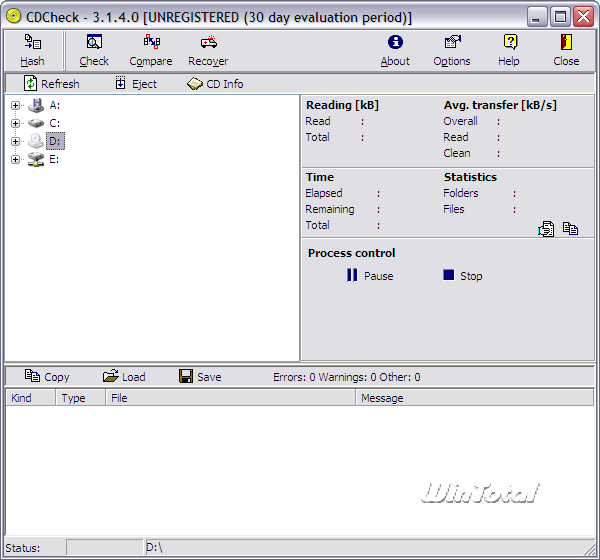This screenshot has height=560, width=600.
Task: Expand the A: drive node
Action: (x=15, y=105)
